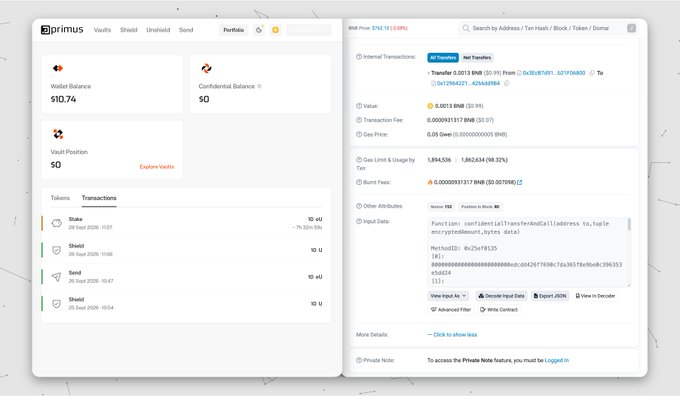Click the Decode Input Data button
Screen dimensions: 680x396
[501, 296]
